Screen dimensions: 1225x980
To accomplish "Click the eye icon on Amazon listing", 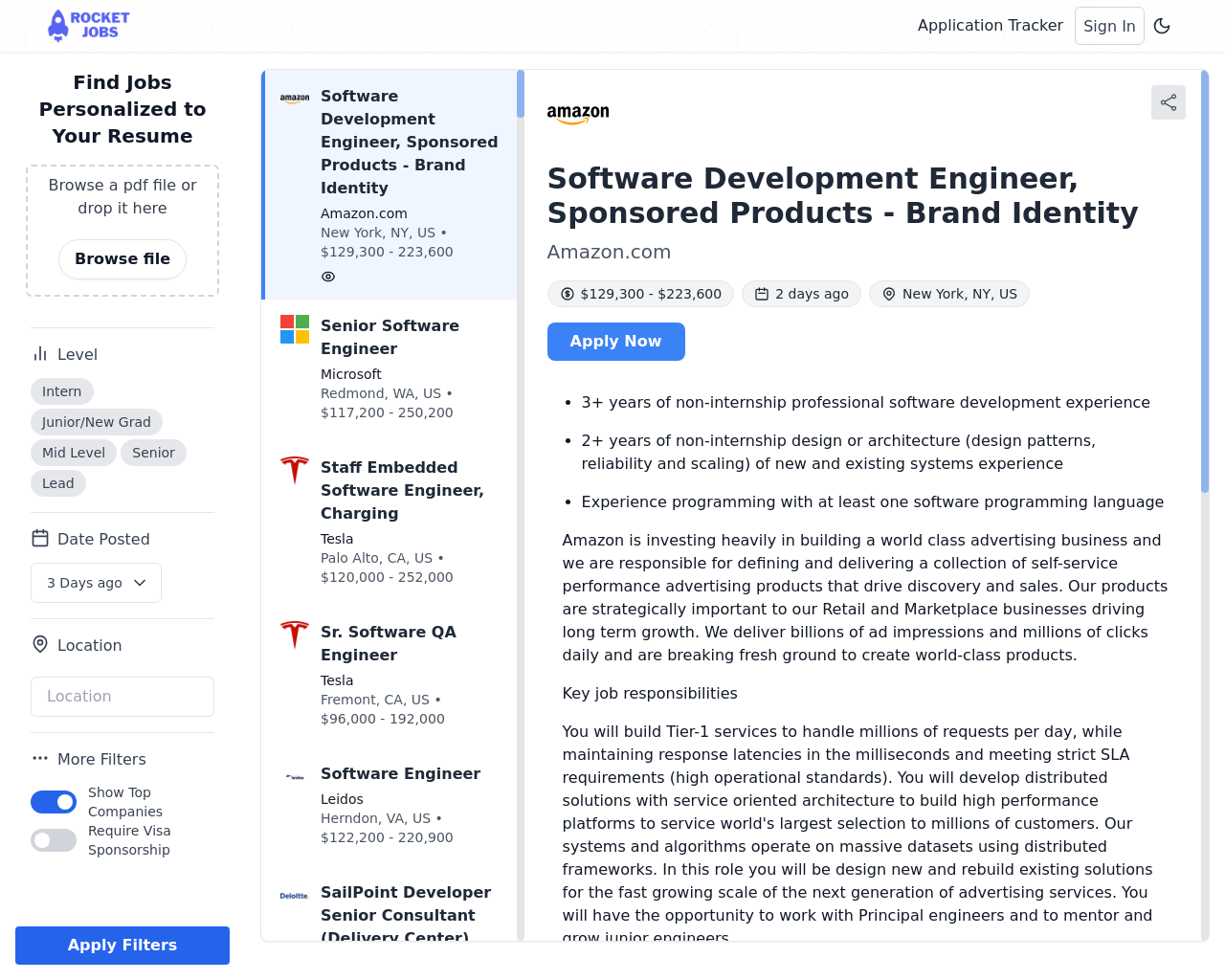I will [328, 277].
